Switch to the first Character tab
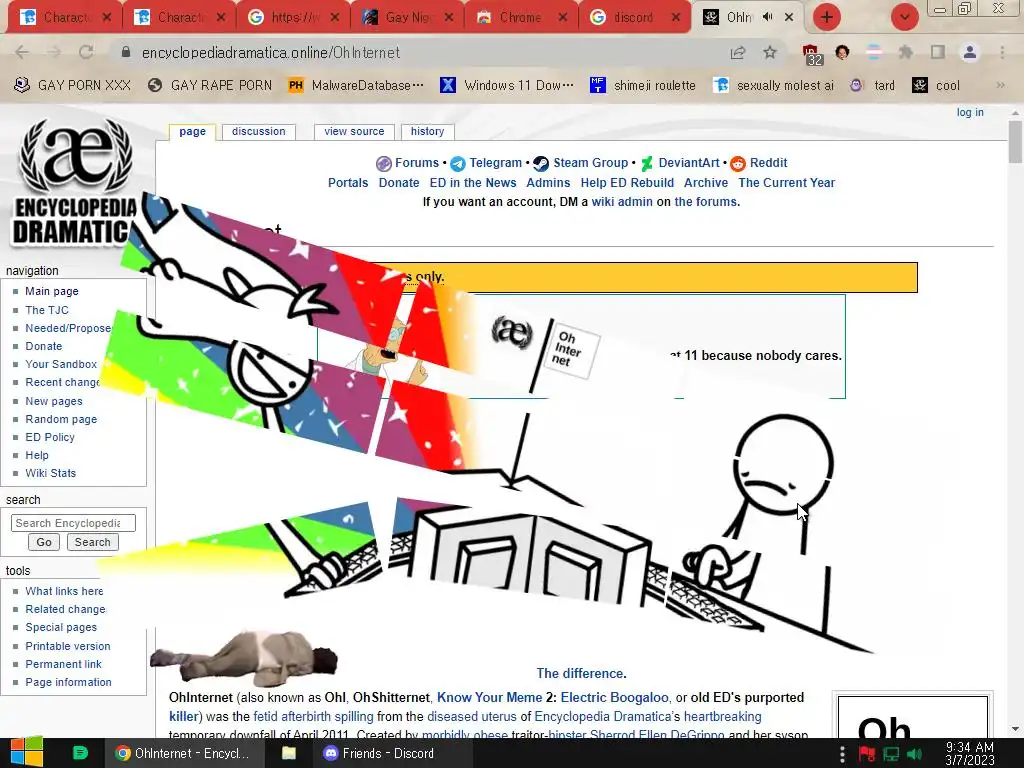1024x768 pixels. (x=65, y=17)
